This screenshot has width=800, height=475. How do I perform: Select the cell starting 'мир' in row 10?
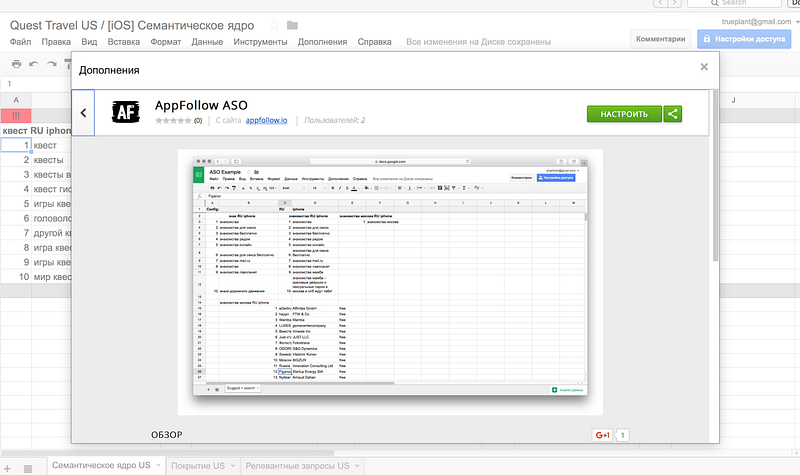(52, 277)
